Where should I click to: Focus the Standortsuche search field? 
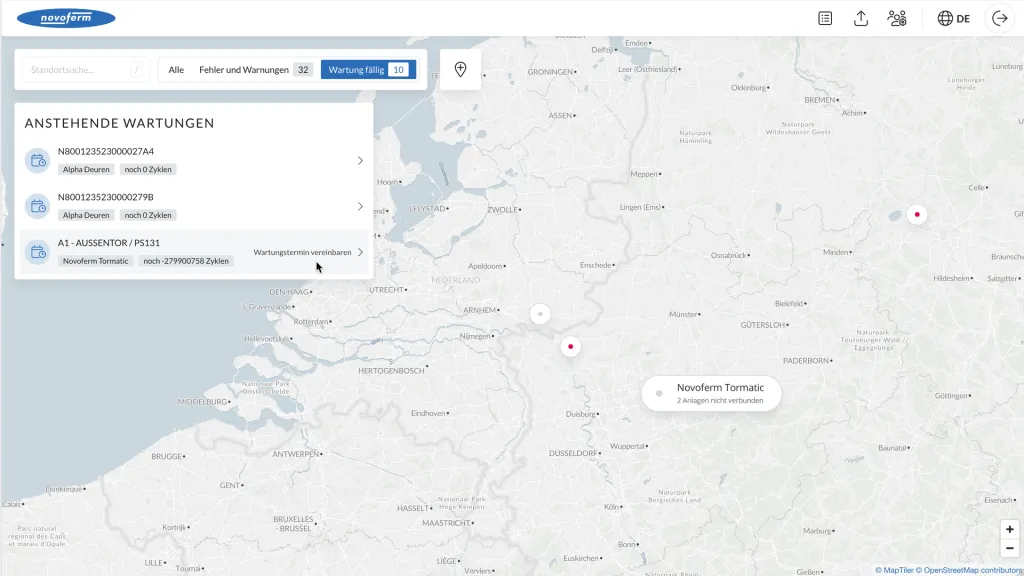coord(85,69)
